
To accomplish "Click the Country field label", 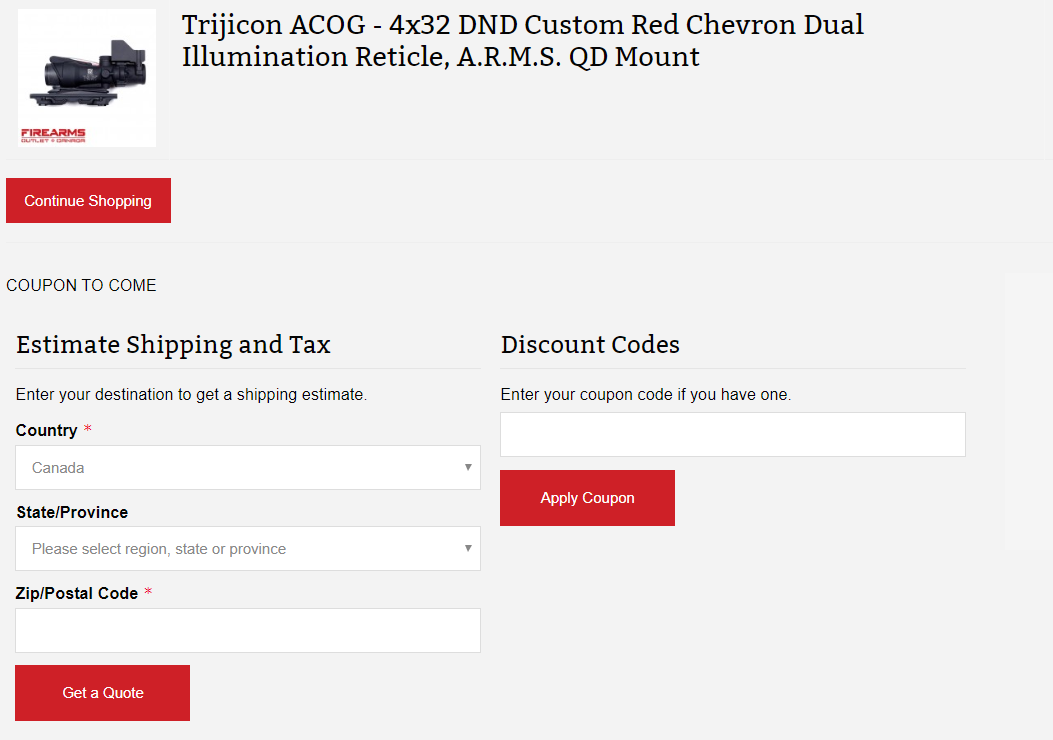I will [46, 431].
